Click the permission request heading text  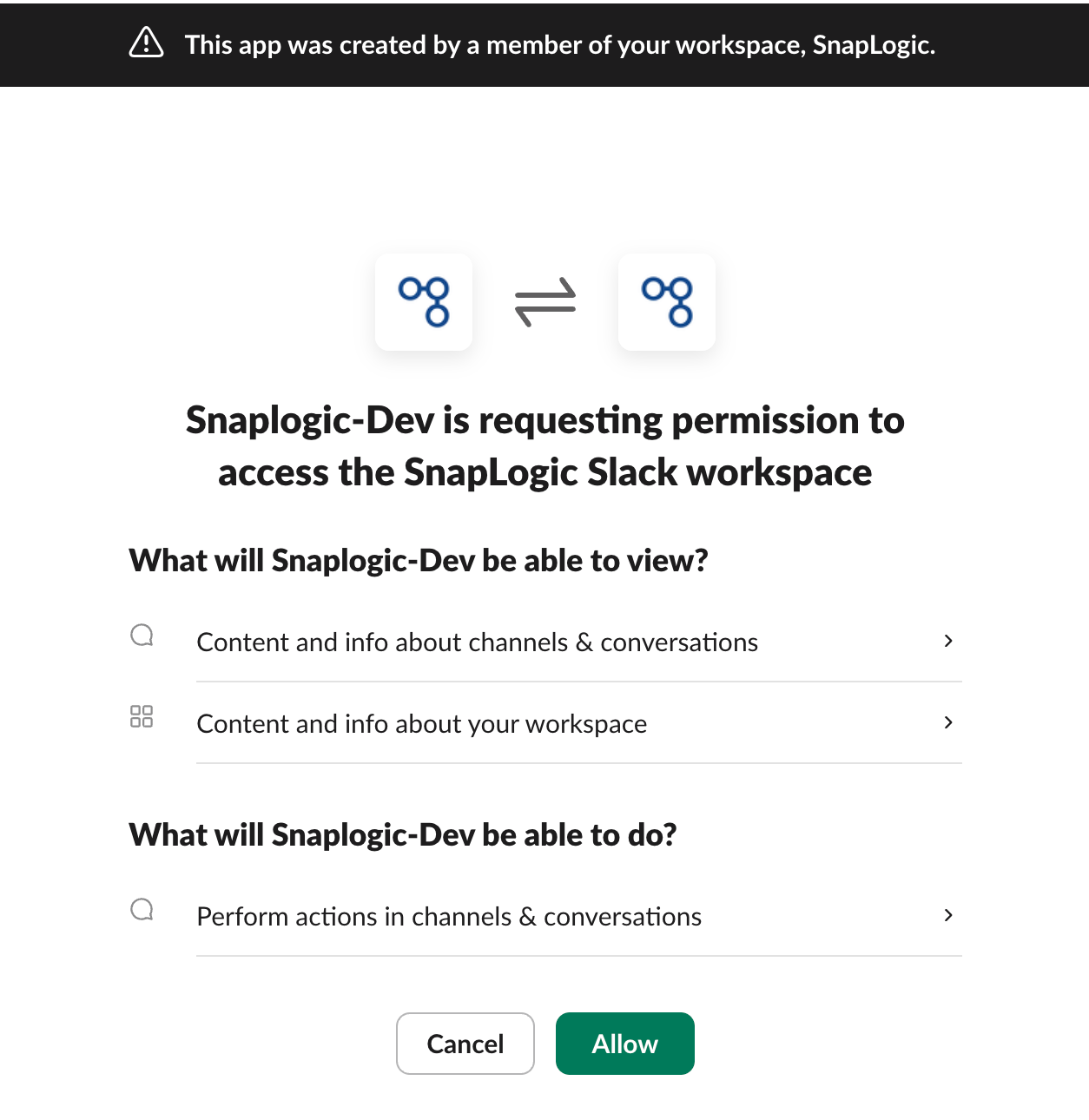[545, 445]
